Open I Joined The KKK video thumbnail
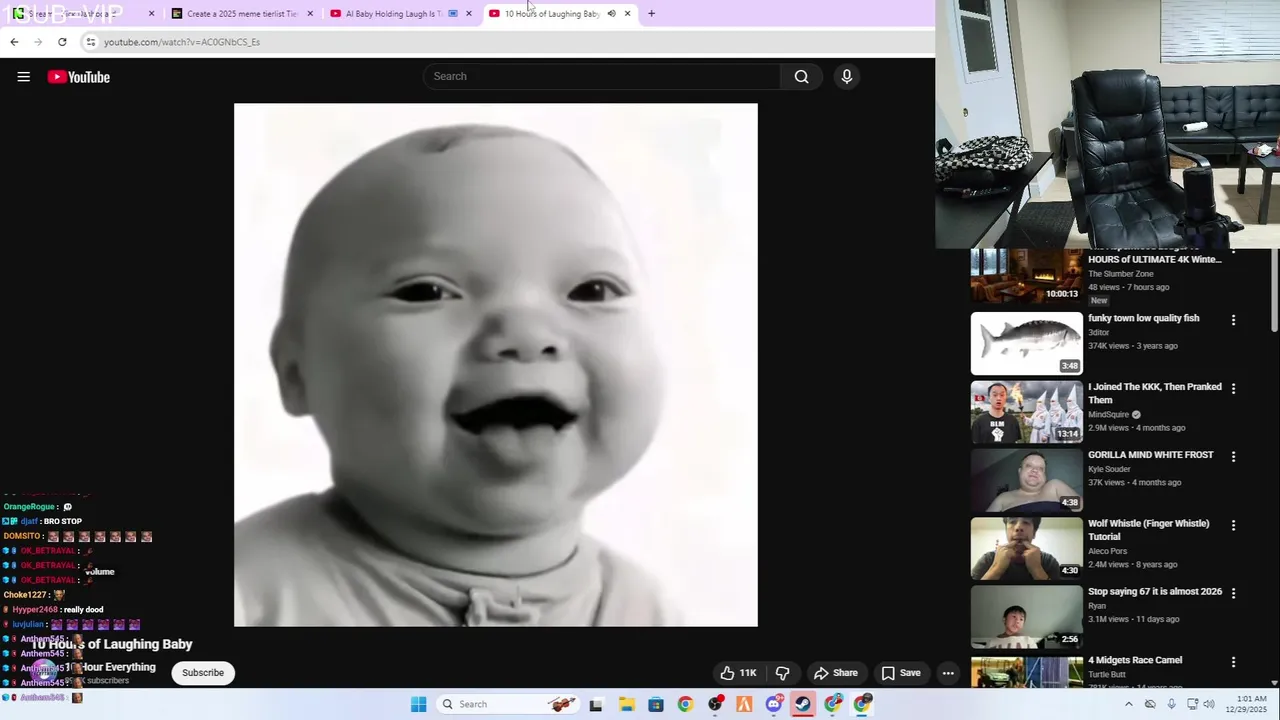 [x=1026, y=412]
